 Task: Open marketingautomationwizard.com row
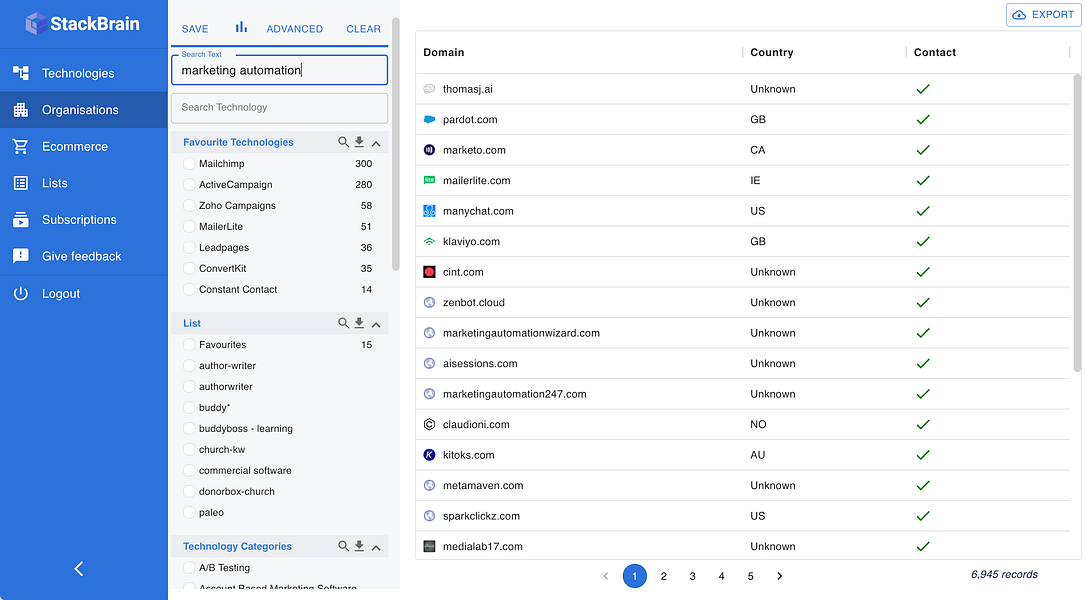coord(742,333)
